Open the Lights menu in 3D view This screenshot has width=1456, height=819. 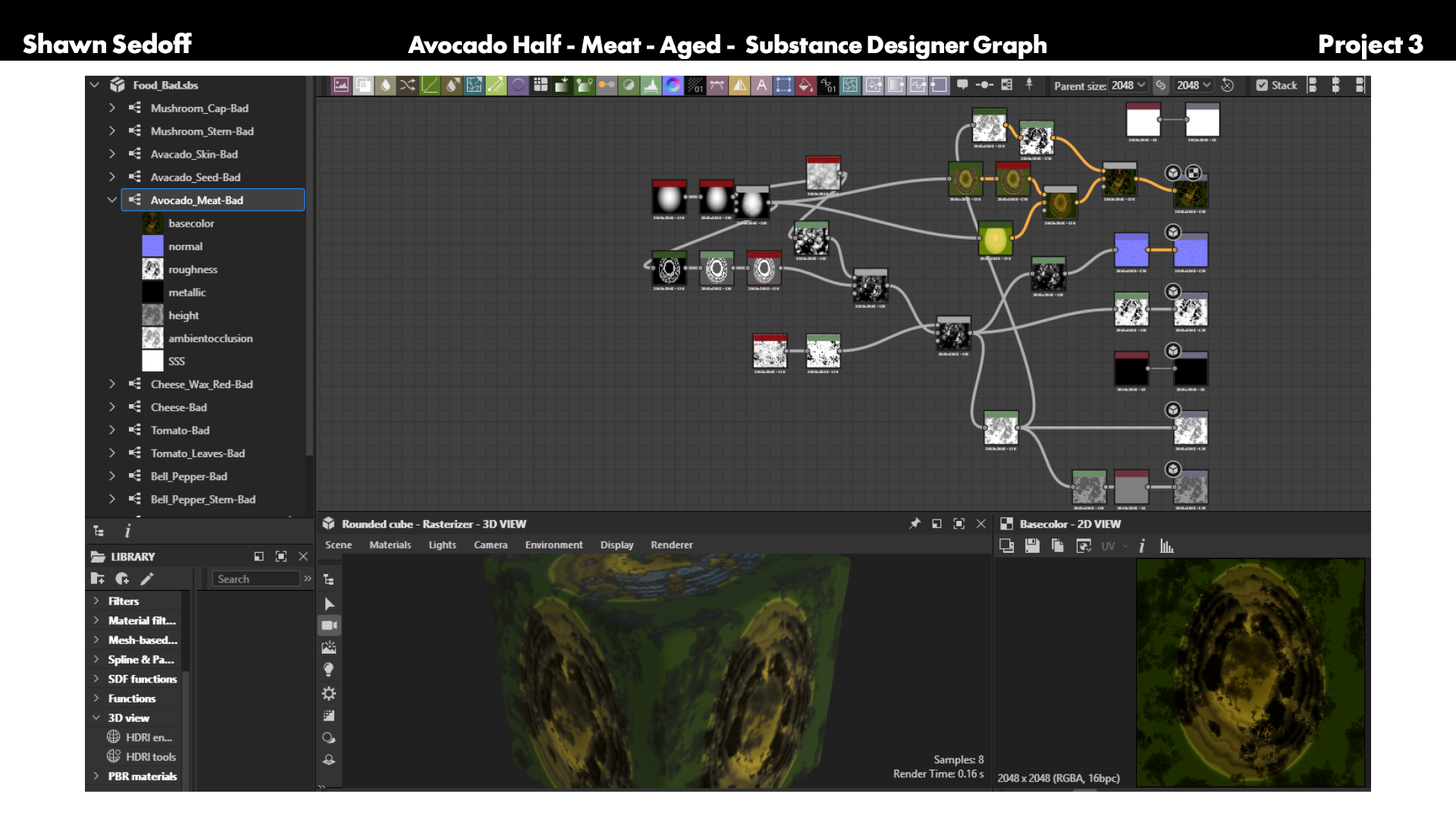pyautogui.click(x=442, y=544)
